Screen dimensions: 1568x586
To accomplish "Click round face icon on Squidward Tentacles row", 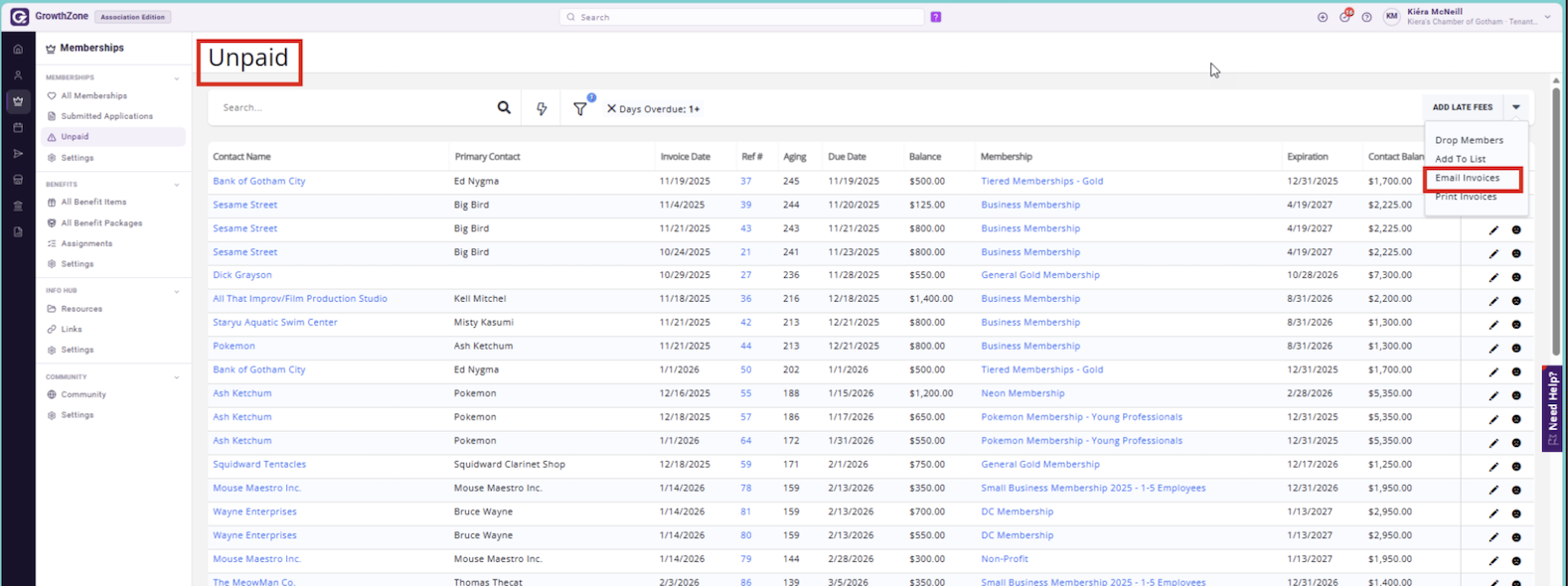I will pyautogui.click(x=1516, y=466).
